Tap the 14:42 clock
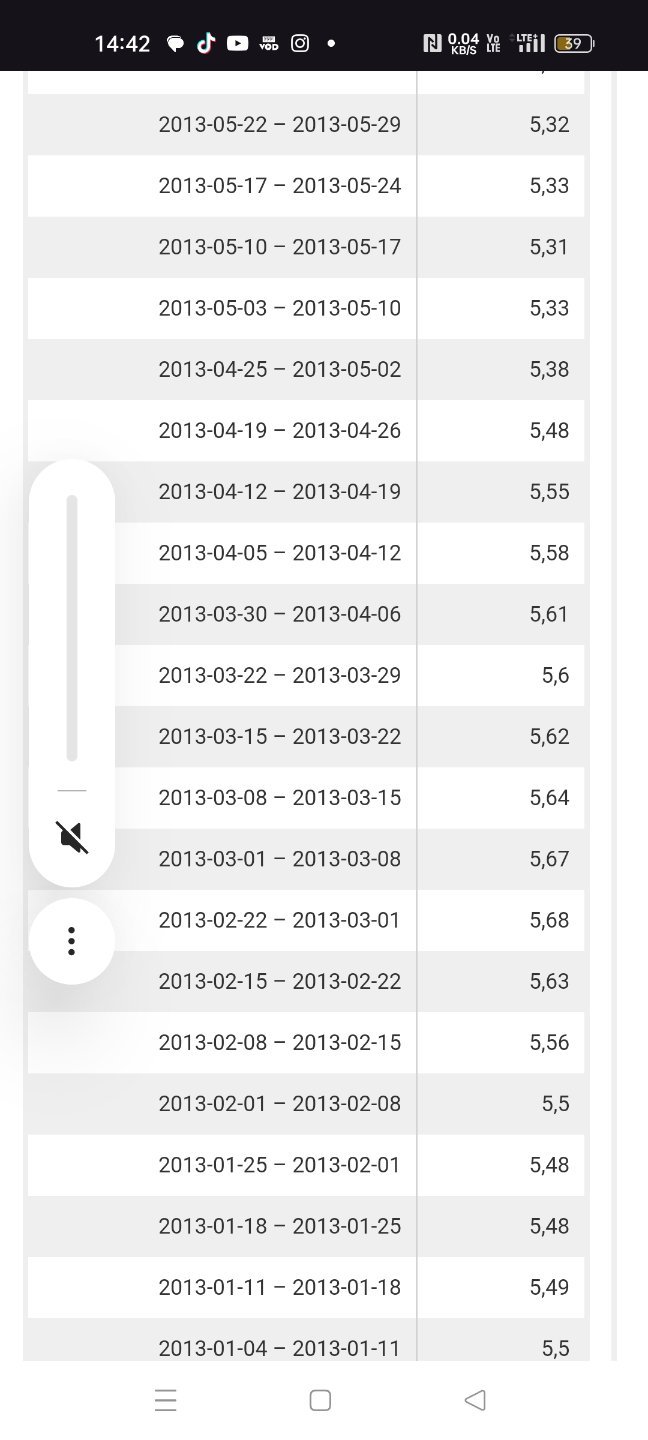This screenshot has height=1440, width=648. pos(122,44)
